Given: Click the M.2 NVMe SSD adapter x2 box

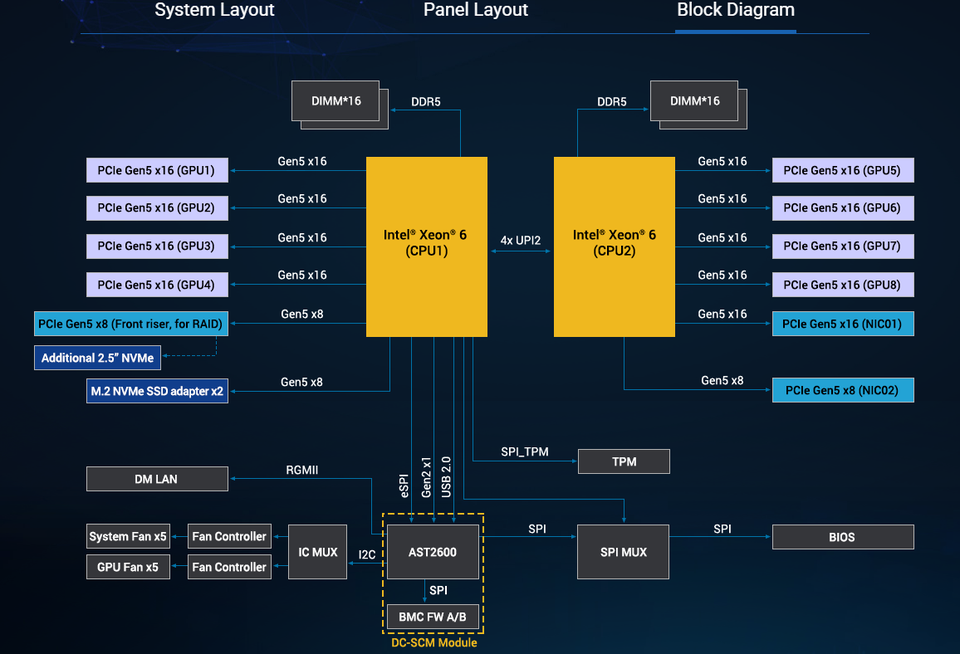Looking at the screenshot, I should (157, 391).
